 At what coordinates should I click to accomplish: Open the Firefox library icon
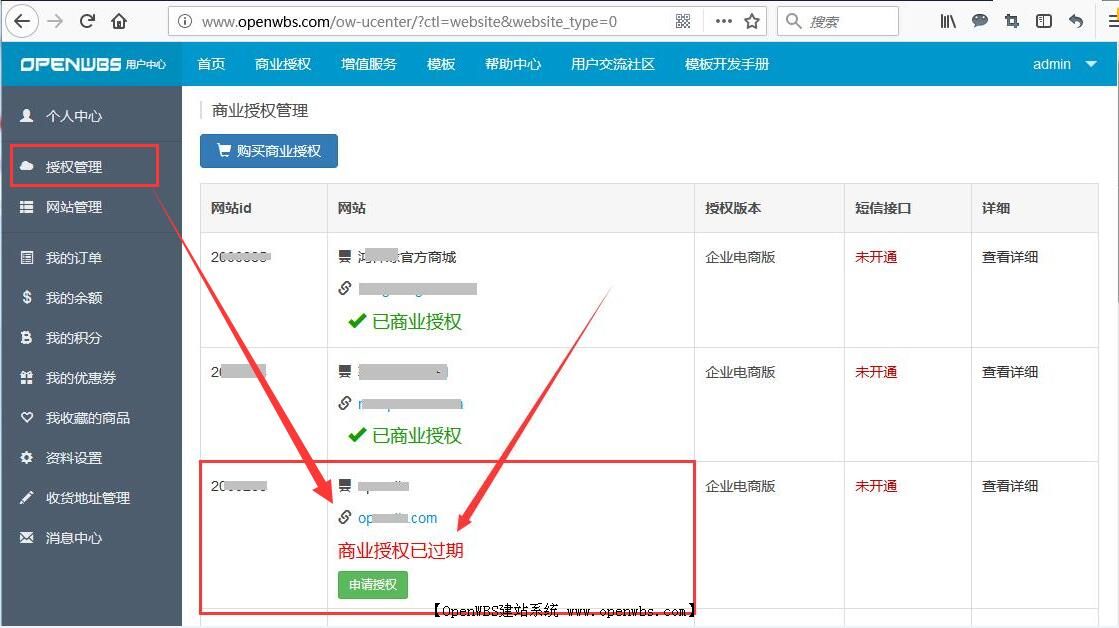947,20
